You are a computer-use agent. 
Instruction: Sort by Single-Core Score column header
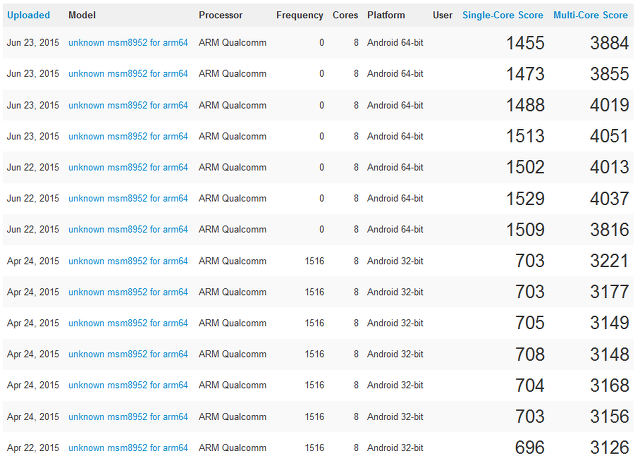[x=502, y=15]
